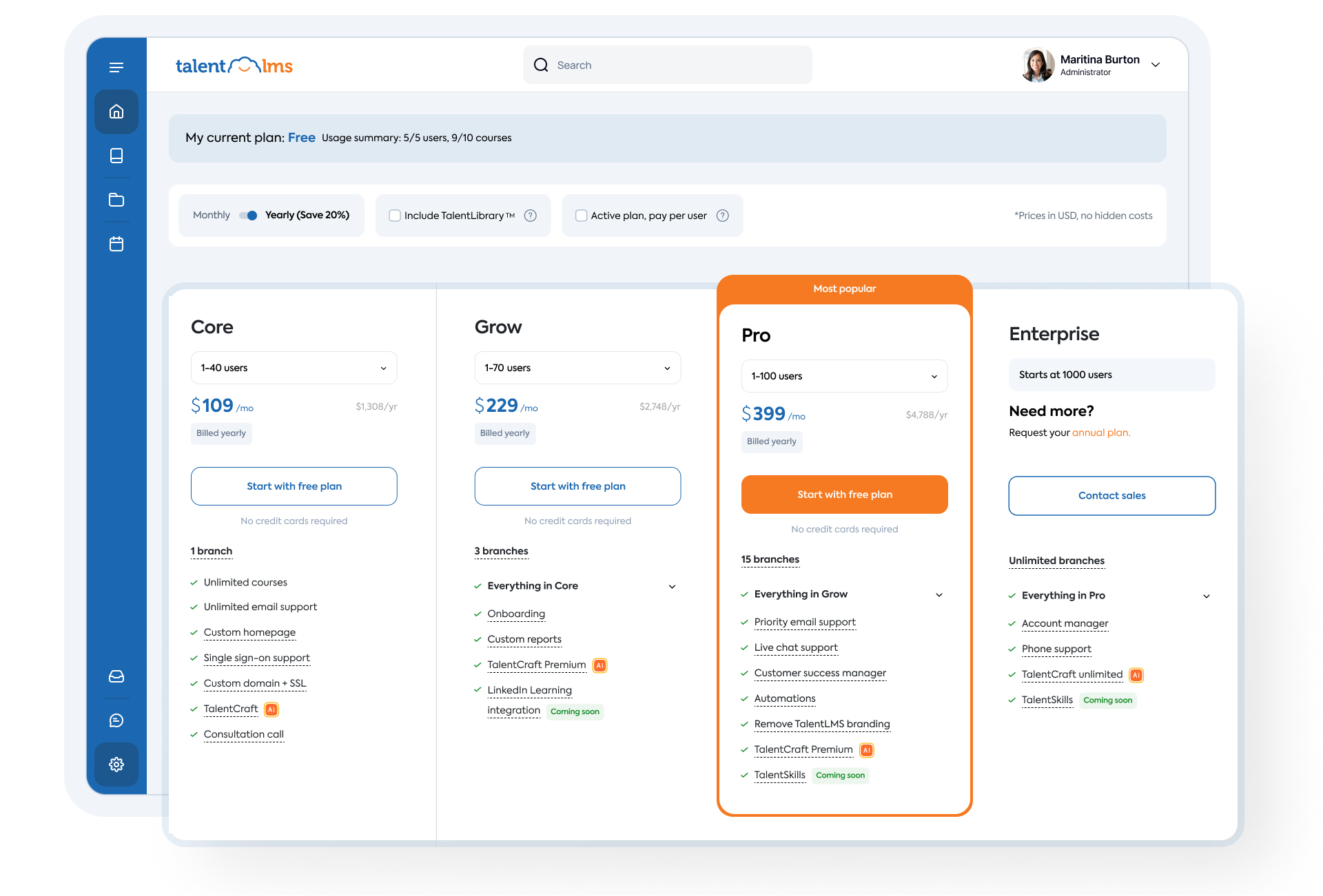Open the calendar icon in sidebar
This screenshot has height=896, width=1323.
point(116,244)
